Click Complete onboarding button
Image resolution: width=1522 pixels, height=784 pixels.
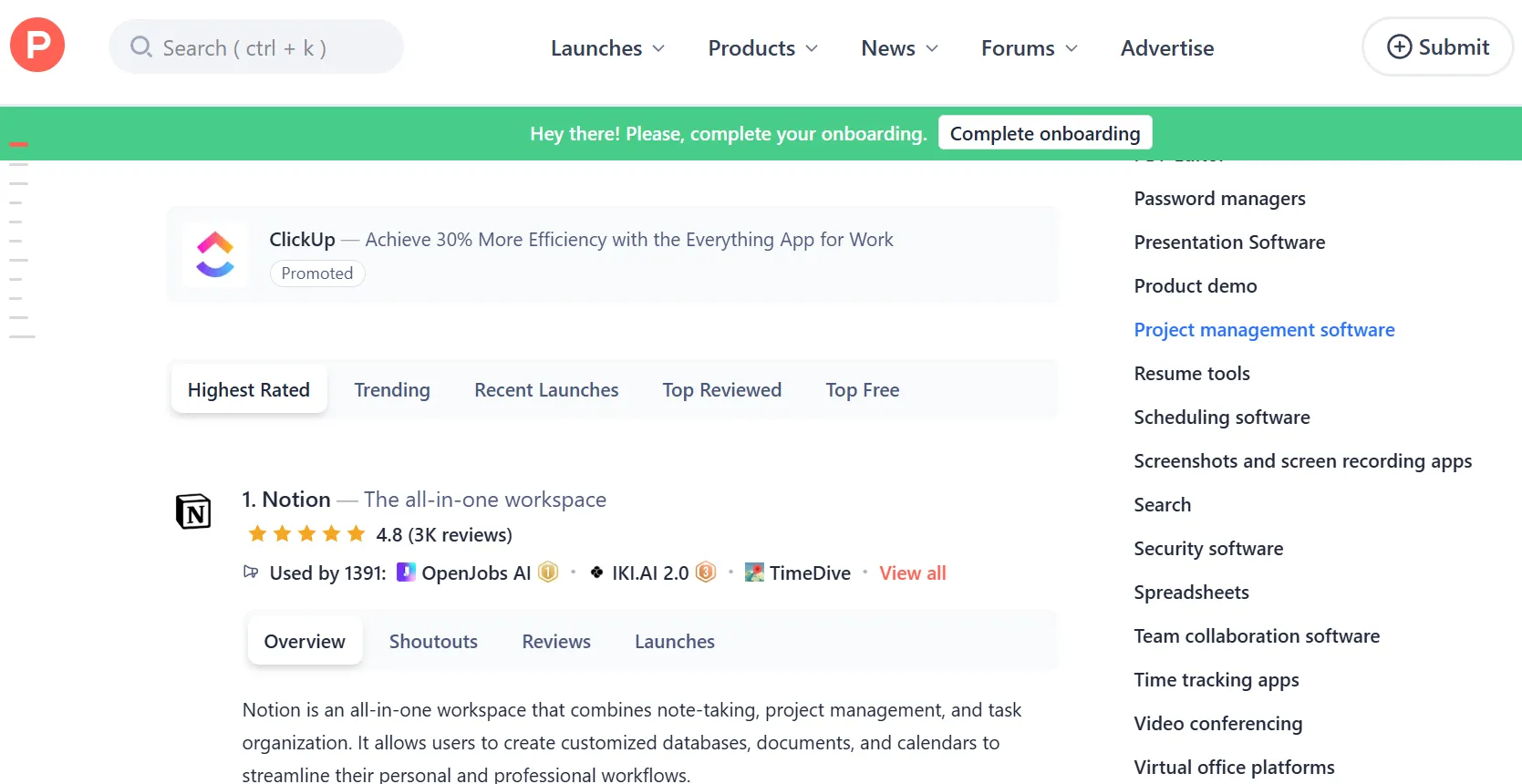click(x=1045, y=133)
